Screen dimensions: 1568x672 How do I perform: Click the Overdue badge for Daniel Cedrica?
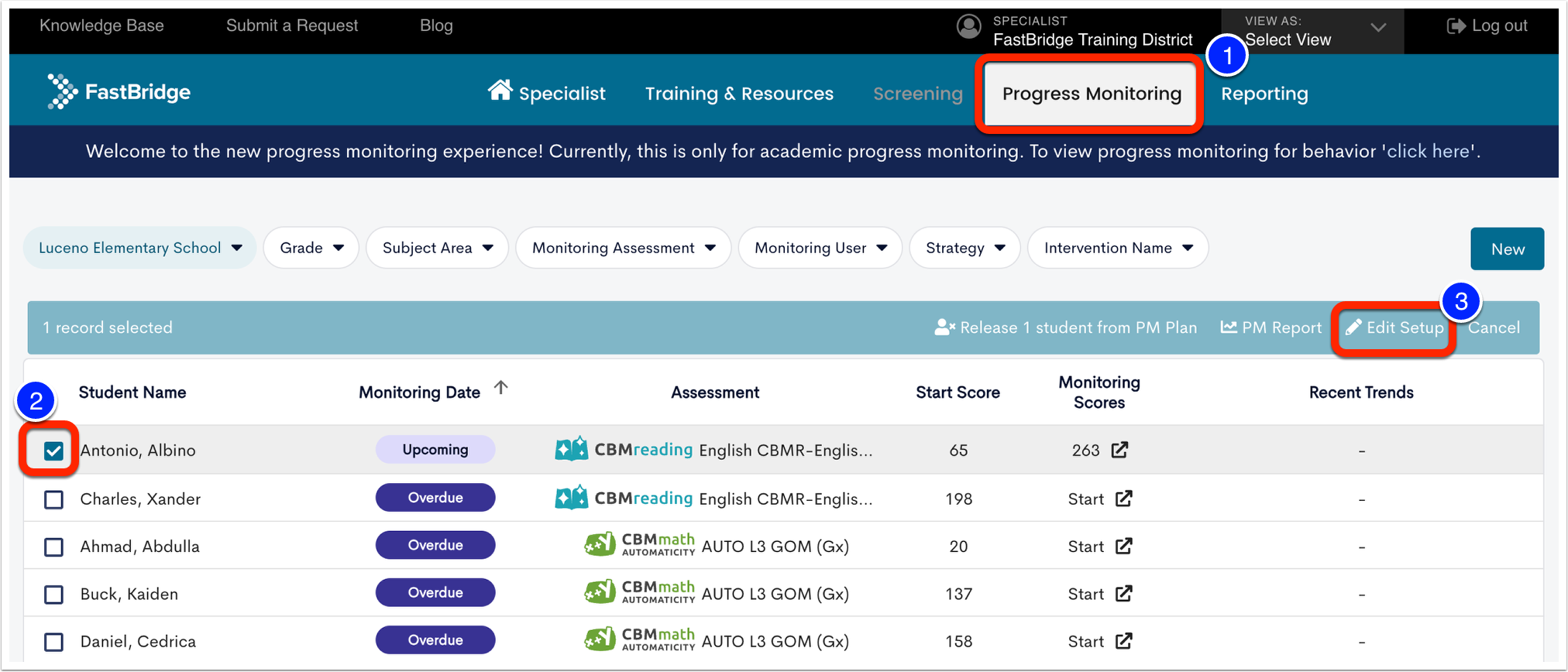pos(435,640)
